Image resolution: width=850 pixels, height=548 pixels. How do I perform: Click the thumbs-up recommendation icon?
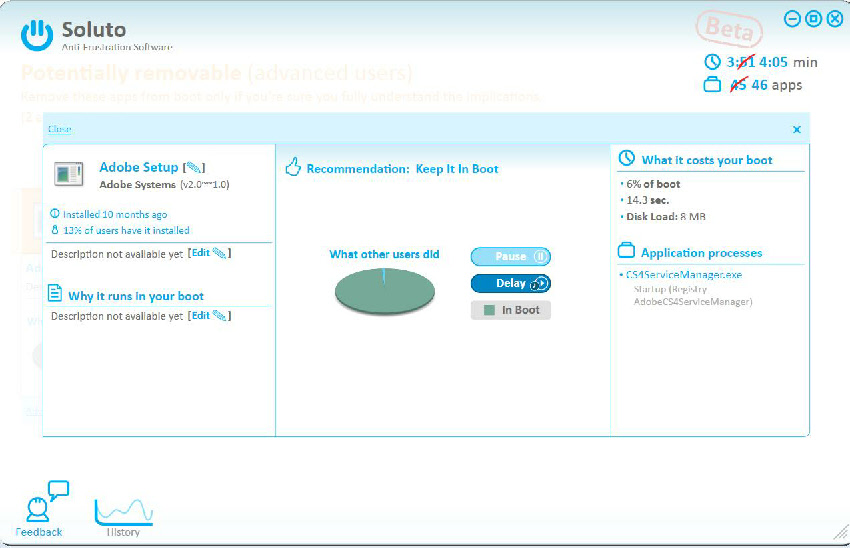[x=293, y=167]
